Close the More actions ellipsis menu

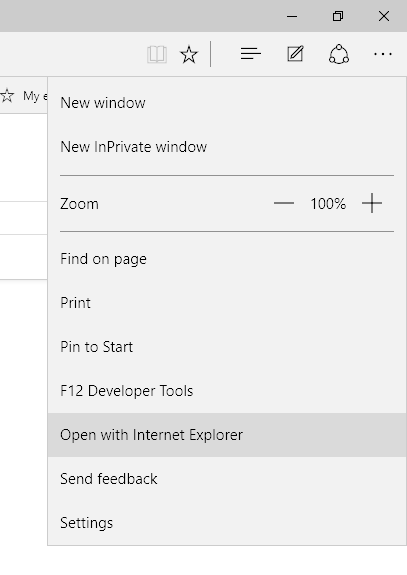pyautogui.click(x=383, y=54)
